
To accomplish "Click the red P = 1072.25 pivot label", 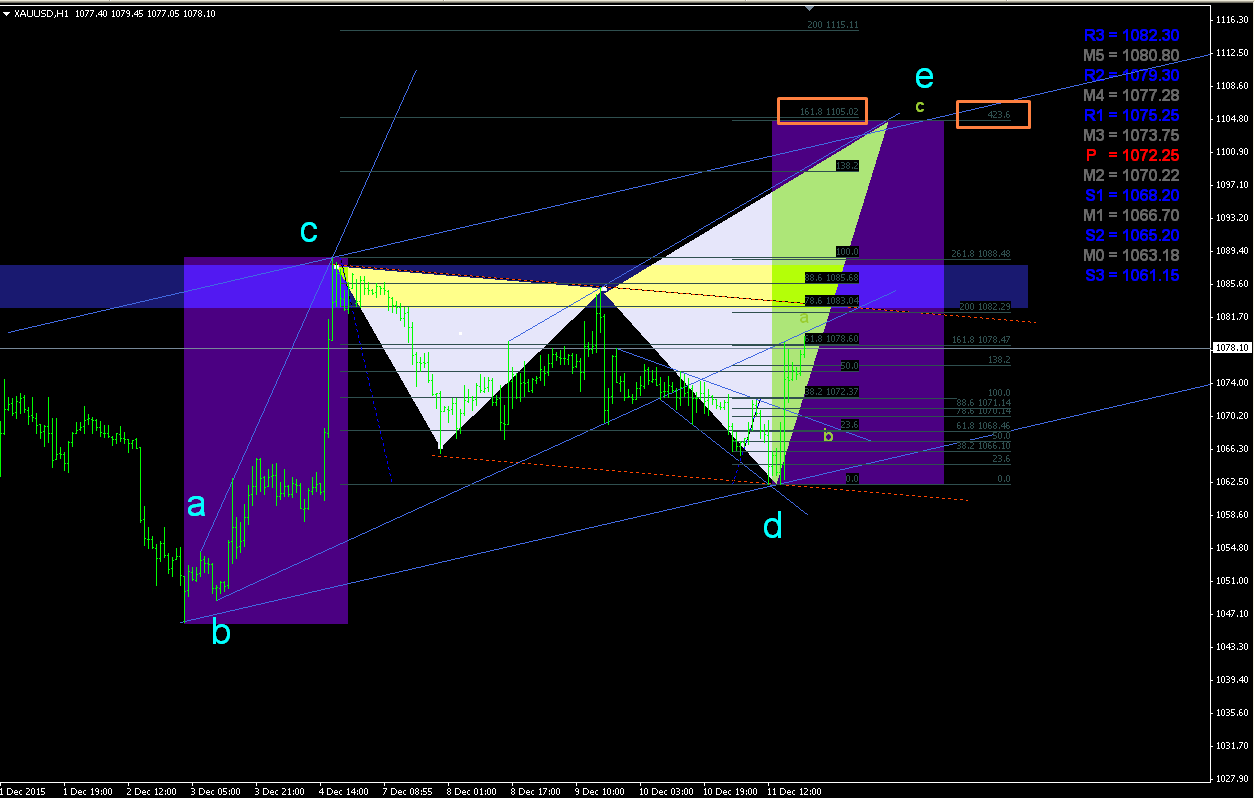I will click(1133, 154).
